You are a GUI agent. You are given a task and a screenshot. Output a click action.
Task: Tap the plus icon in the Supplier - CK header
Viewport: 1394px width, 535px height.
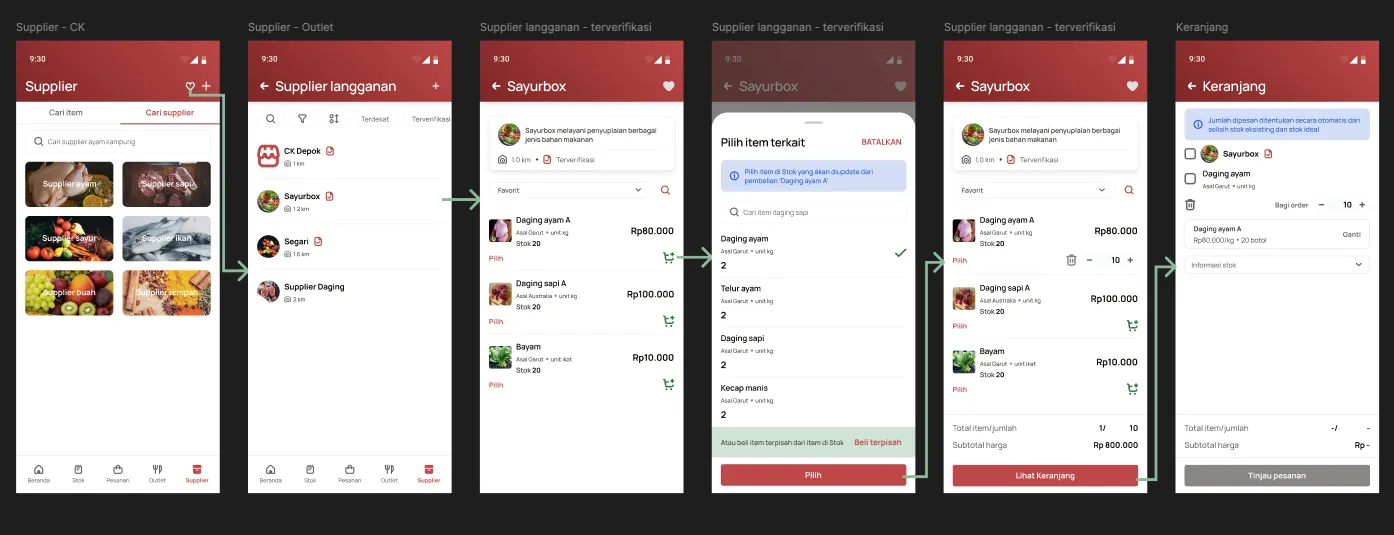pos(206,87)
